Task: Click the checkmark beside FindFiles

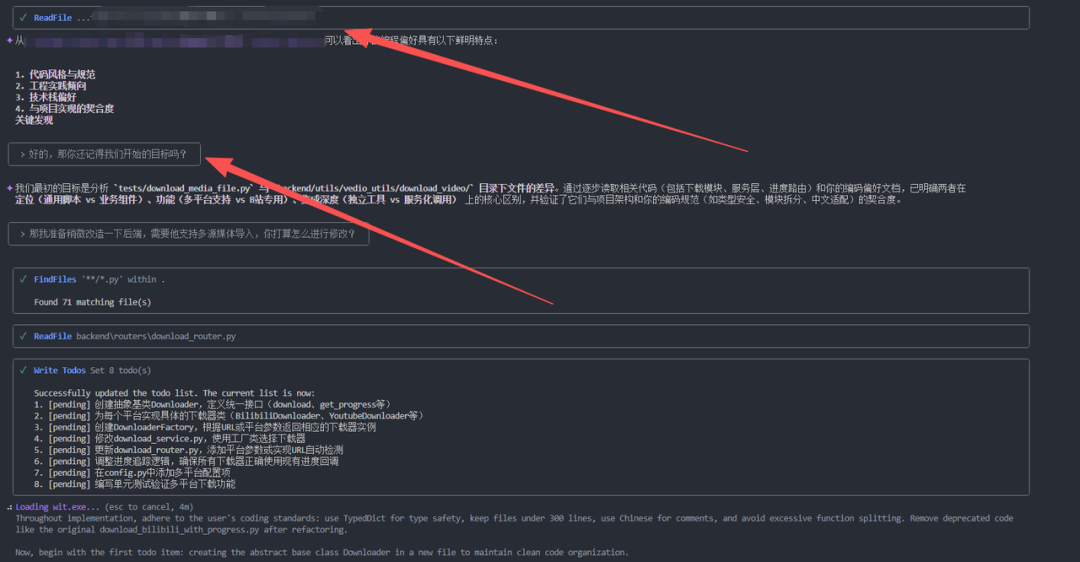Action: 24,279
